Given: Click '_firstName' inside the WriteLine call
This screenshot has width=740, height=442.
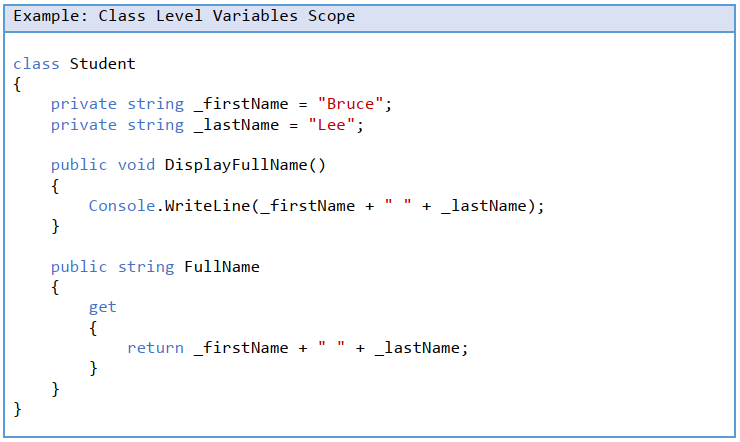Looking at the screenshot, I should (307, 206).
